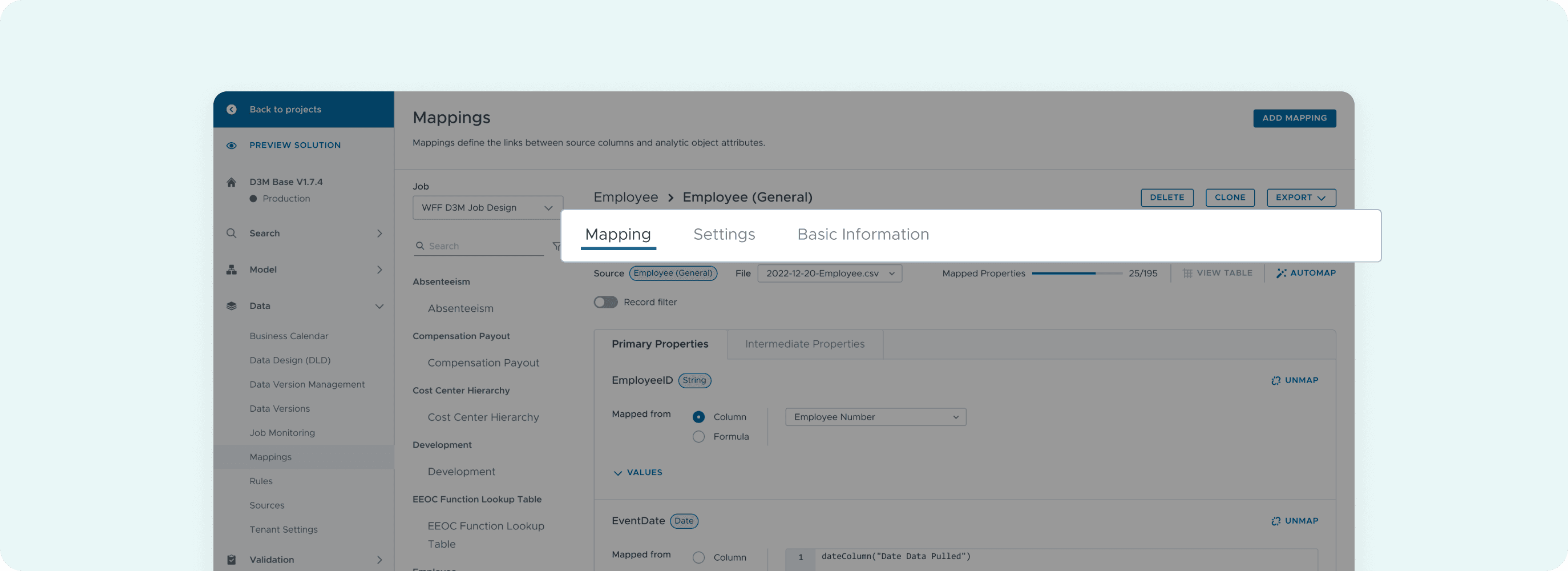Click the Add Mapping button
1568x571 pixels.
(x=1294, y=118)
